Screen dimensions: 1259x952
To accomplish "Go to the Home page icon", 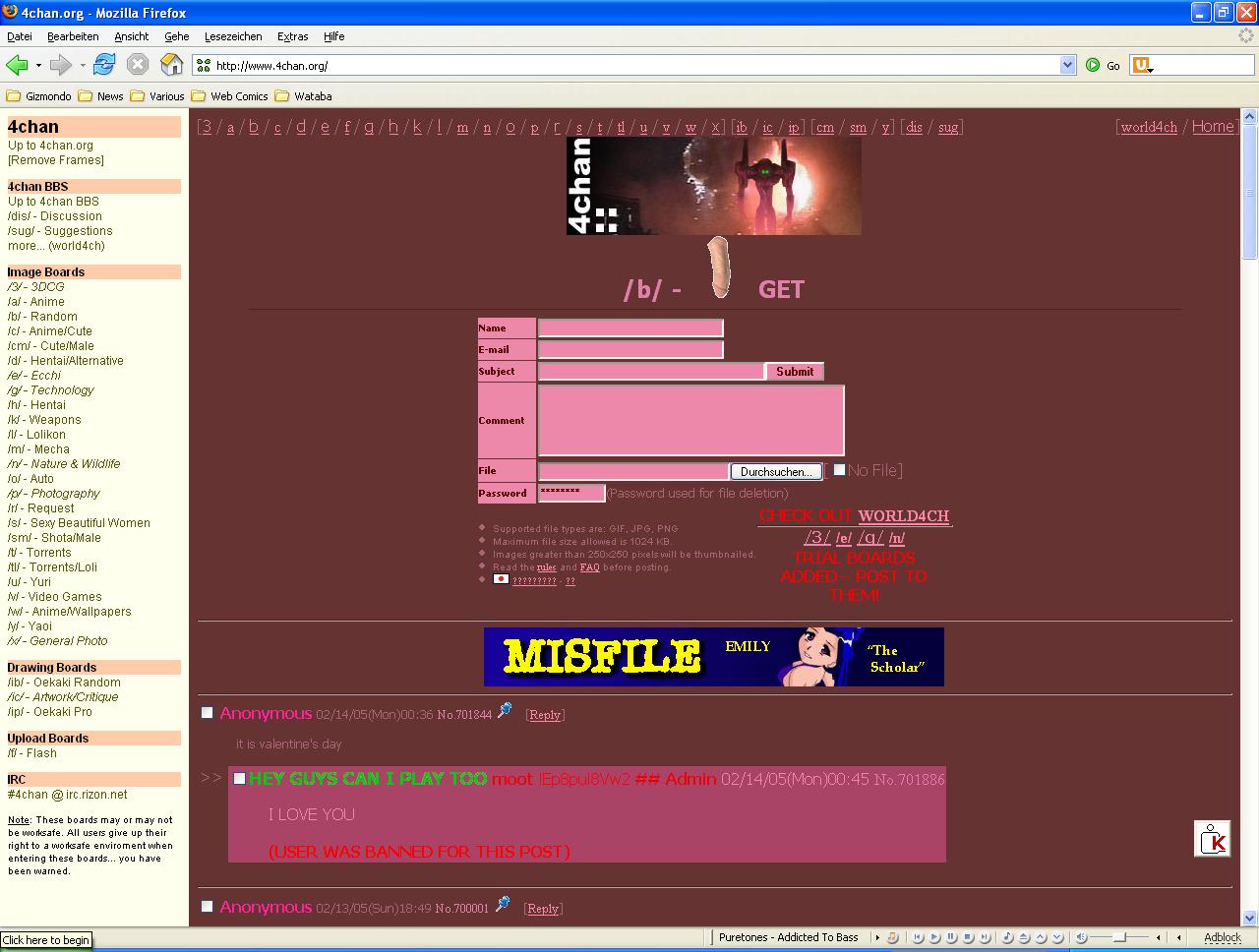I will [171, 65].
